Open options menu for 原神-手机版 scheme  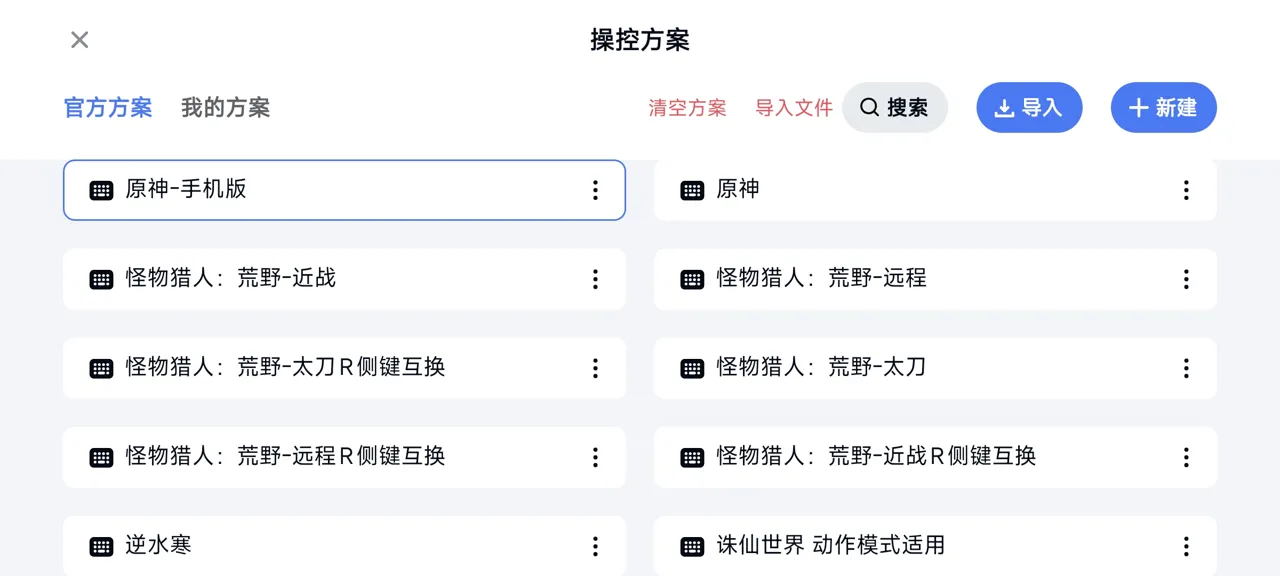coord(595,190)
